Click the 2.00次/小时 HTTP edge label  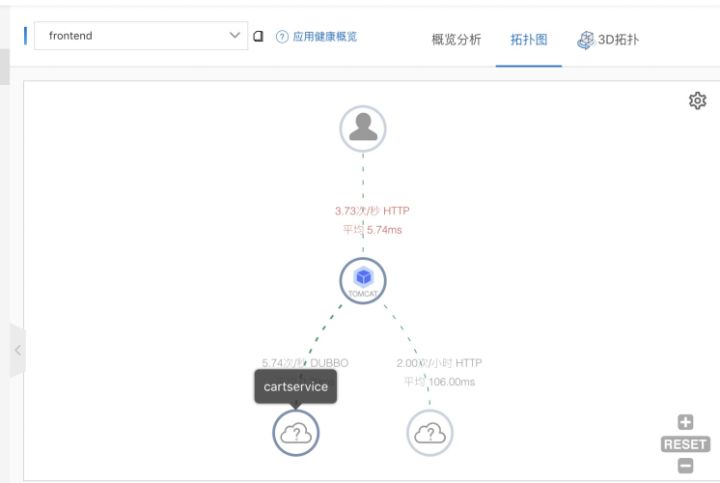(439, 363)
